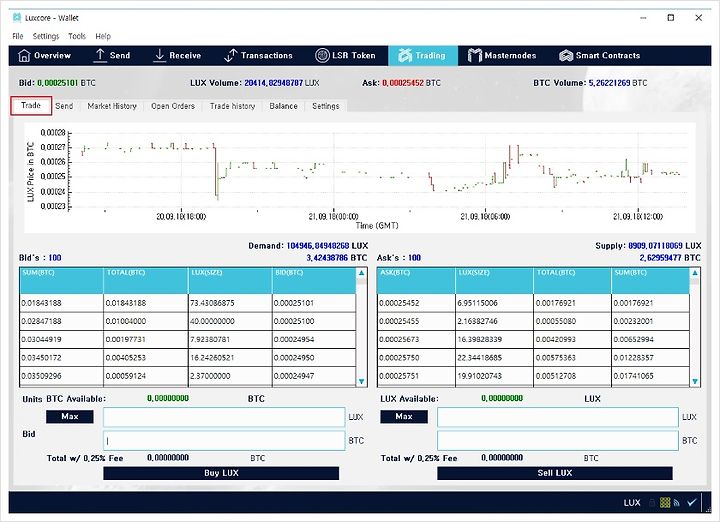
Task: Click the sync checkmark status icon
Action: (x=692, y=502)
